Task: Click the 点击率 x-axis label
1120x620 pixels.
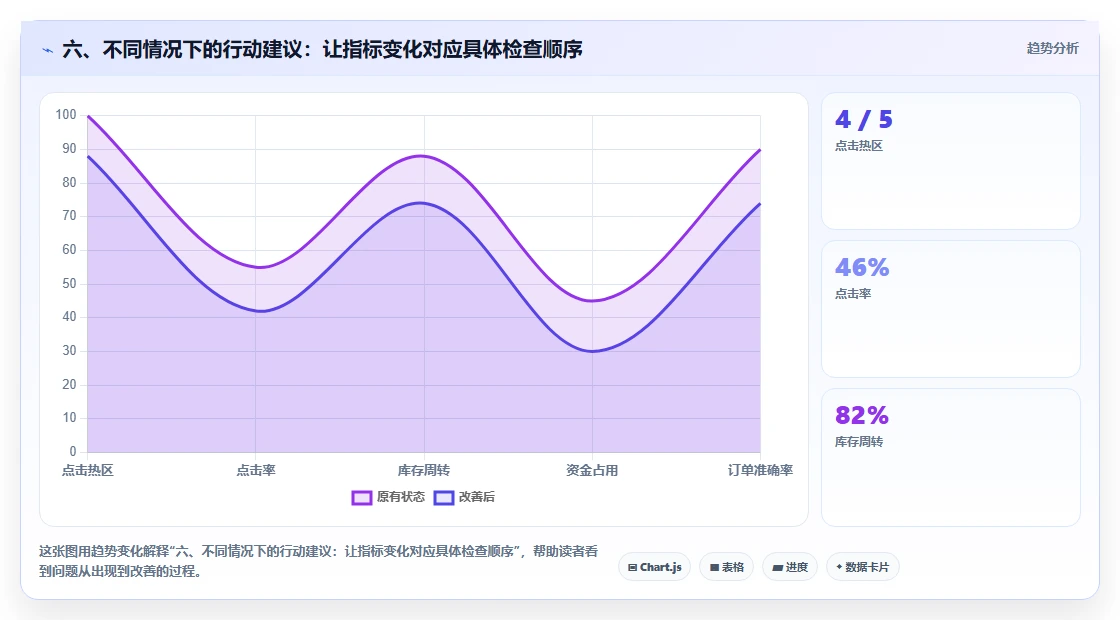Action: [256, 470]
